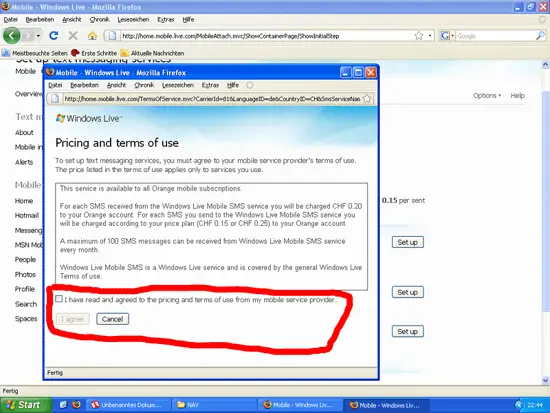Bookmark page with star in main address bar
Viewport: 550px width, 413px height.
point(419,35)
